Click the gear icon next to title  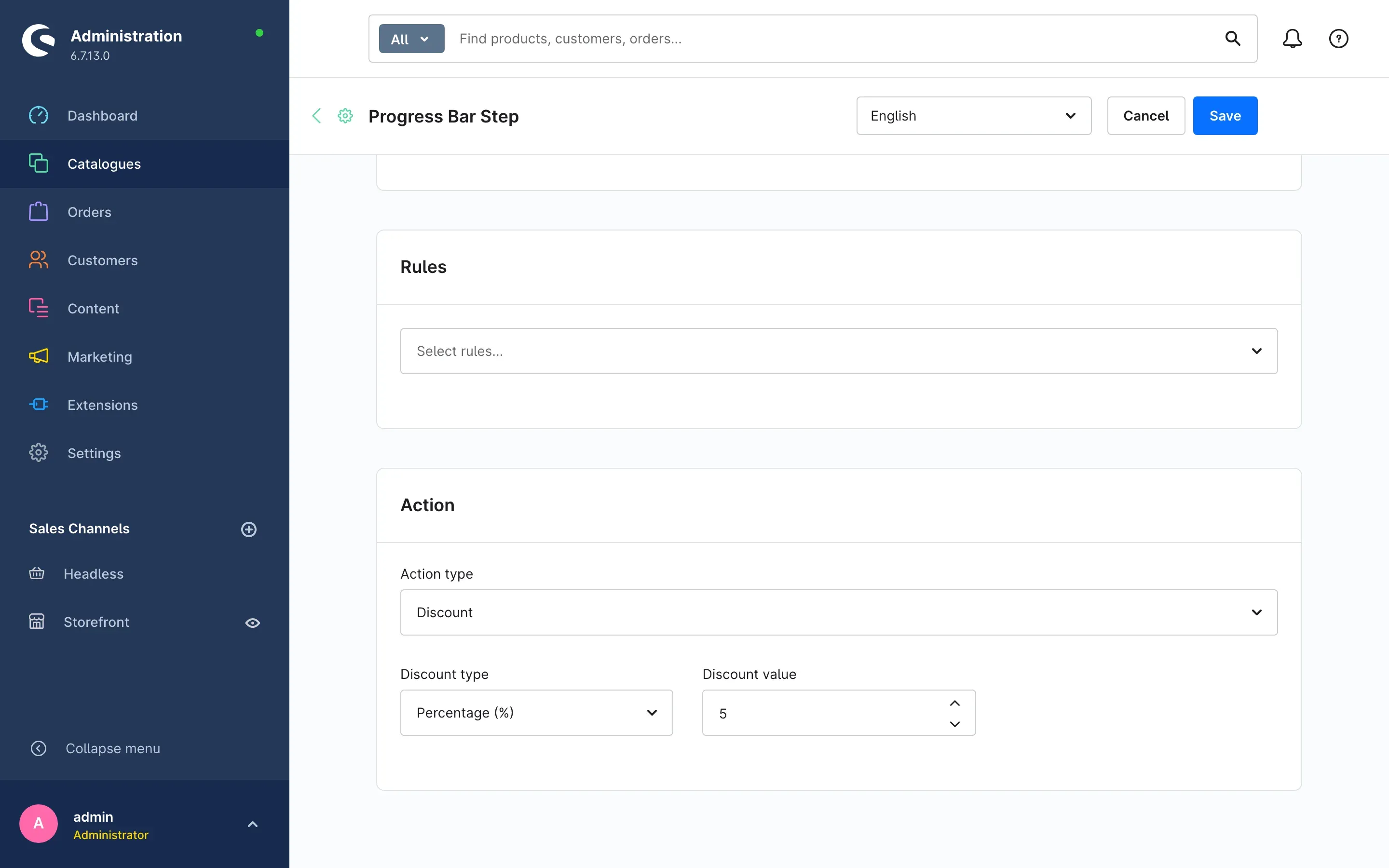345,116
